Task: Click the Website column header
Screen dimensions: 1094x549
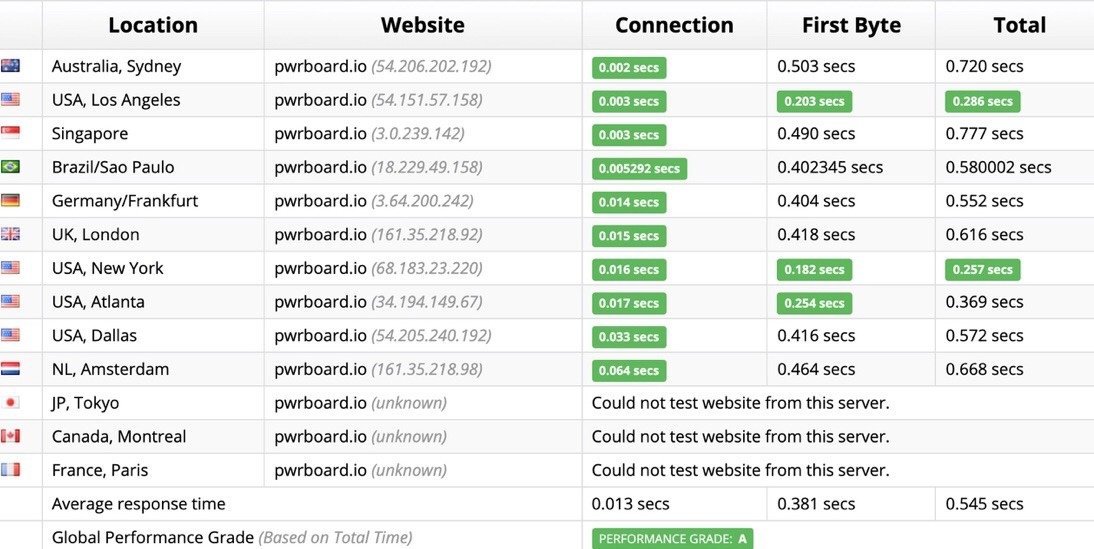Action: click(x=422, y=25)
